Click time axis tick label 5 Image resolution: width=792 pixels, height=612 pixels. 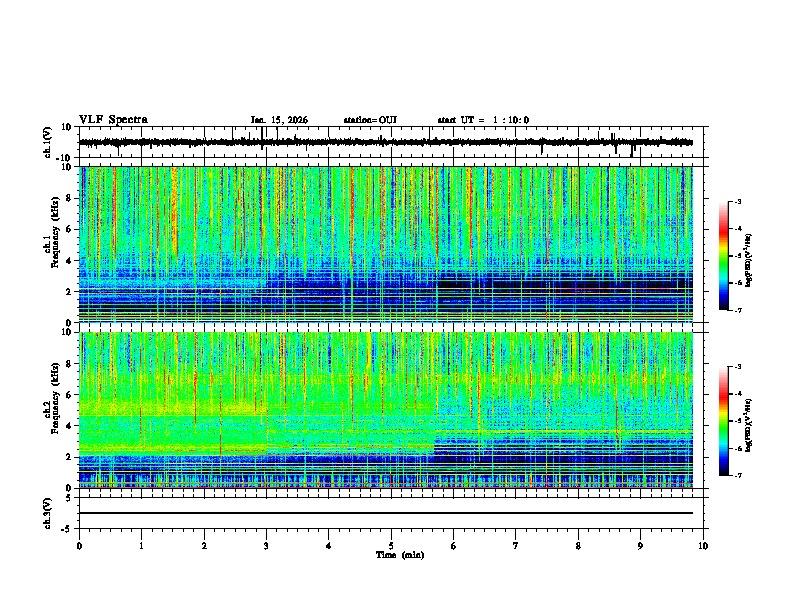(391, 546)
